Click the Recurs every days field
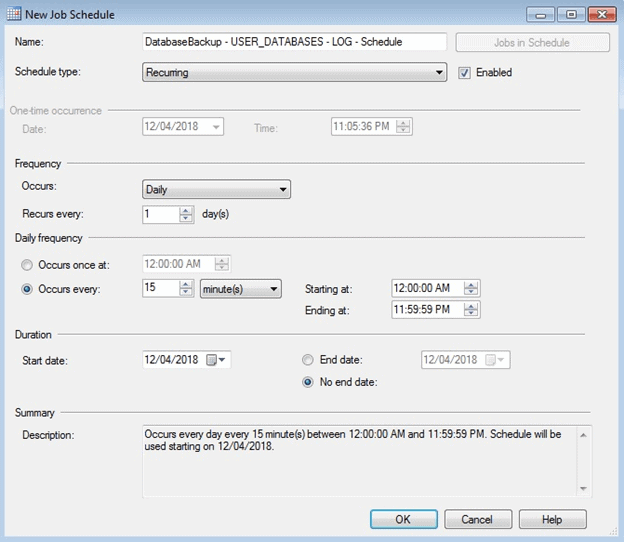The image size is (624, 542). point(161,214)
